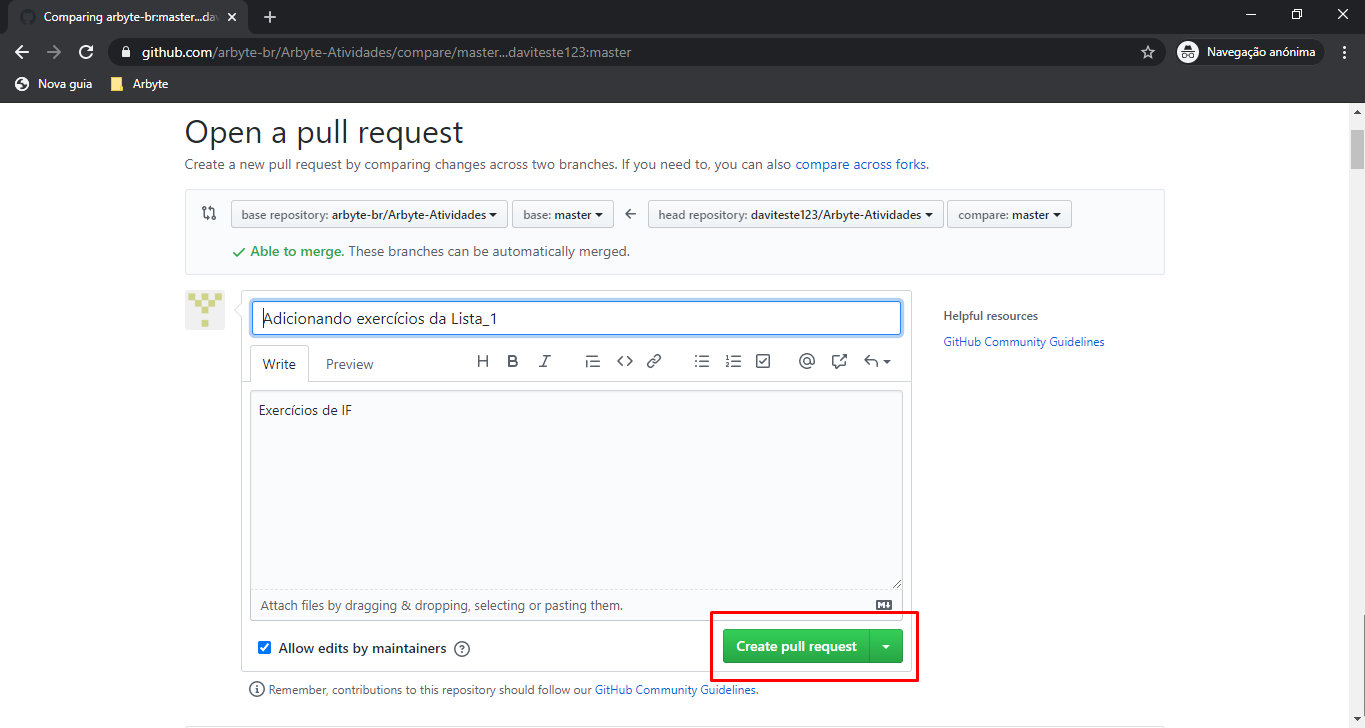Click the description text area
The image size is (1365, 728).
(x=576, y=489)
